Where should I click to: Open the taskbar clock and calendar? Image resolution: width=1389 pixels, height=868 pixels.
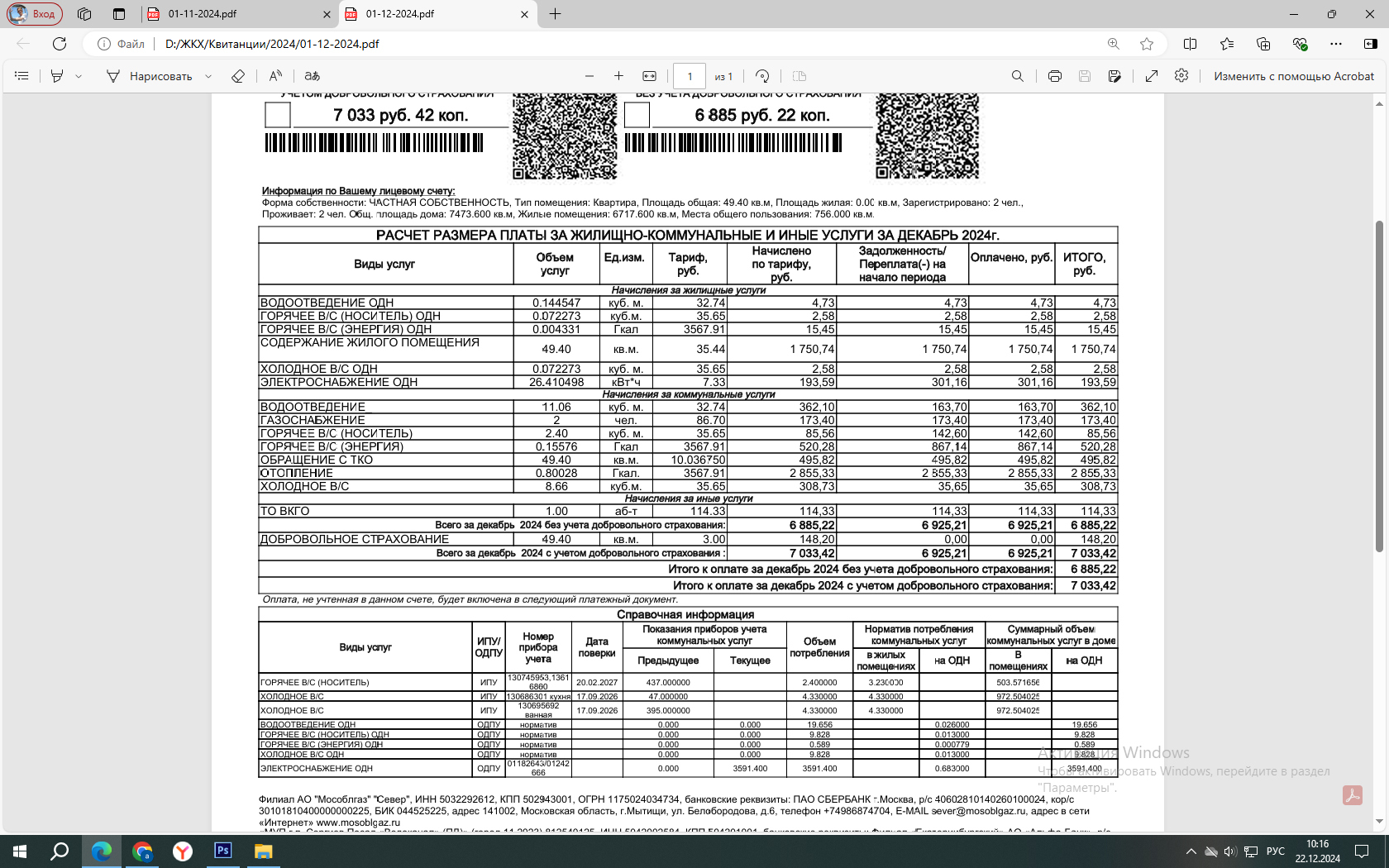(x=1318, y=851)
